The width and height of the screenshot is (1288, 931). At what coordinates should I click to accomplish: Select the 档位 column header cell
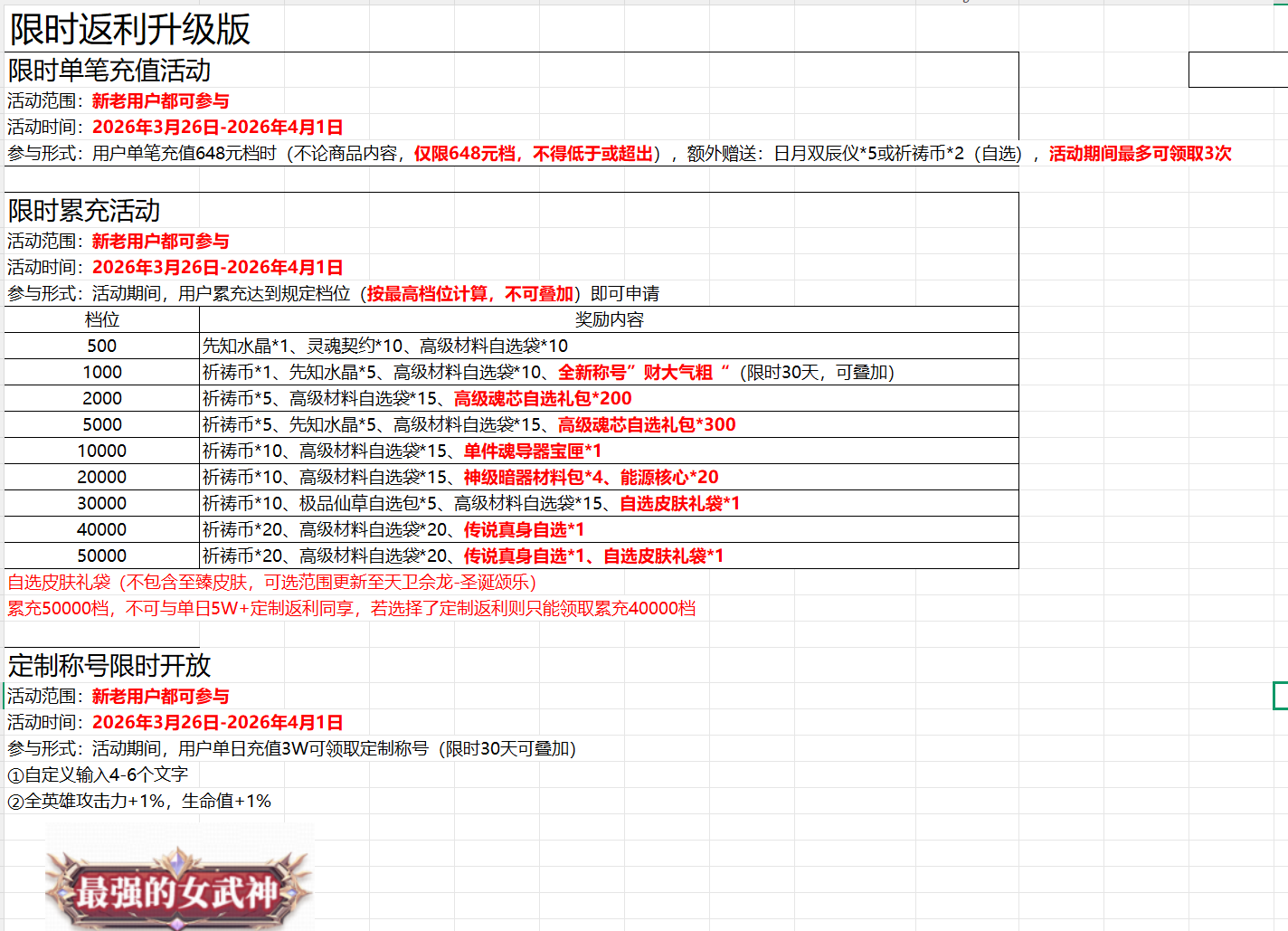pos(101,319)
